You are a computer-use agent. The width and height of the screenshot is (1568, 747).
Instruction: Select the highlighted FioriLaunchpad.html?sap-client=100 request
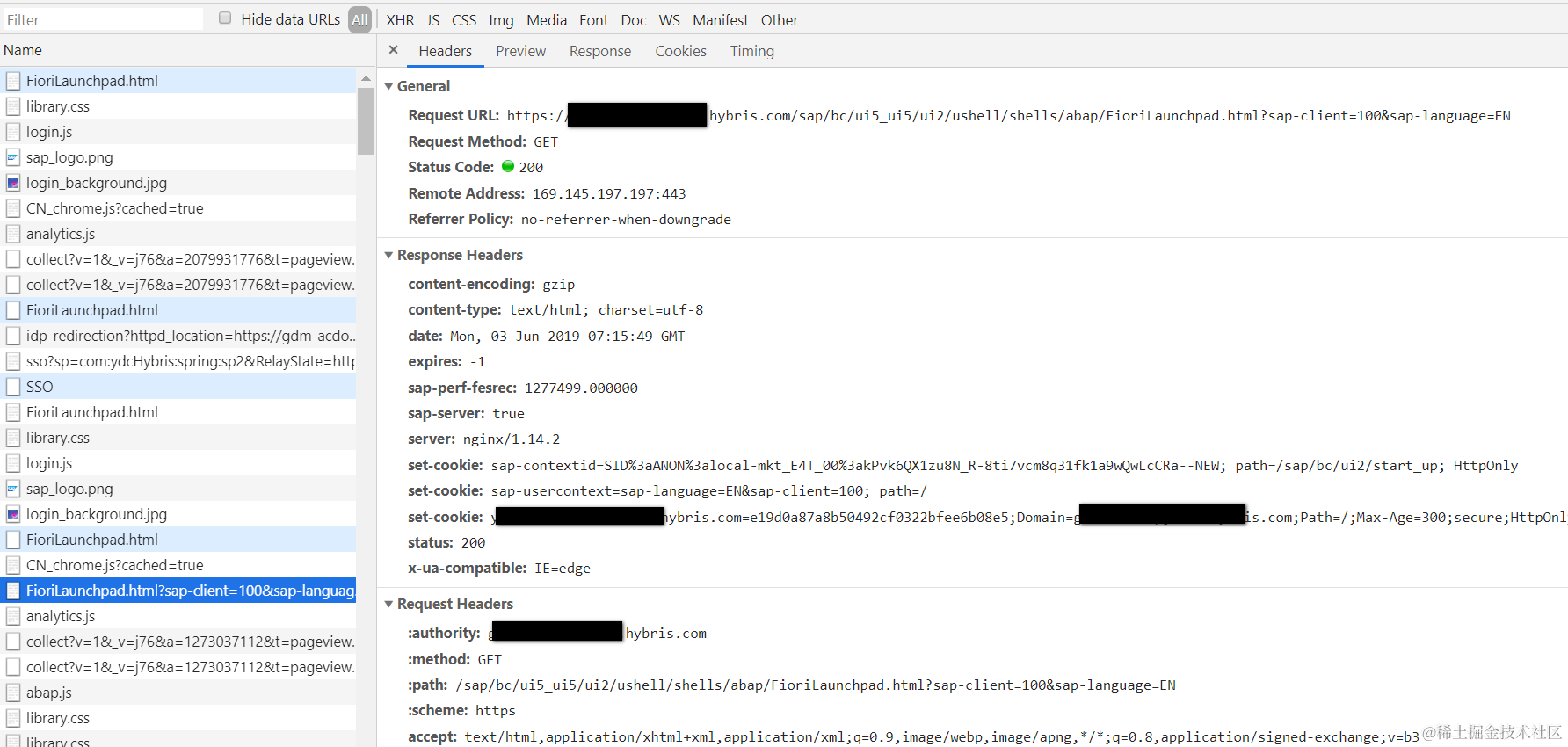click(178, 591)
